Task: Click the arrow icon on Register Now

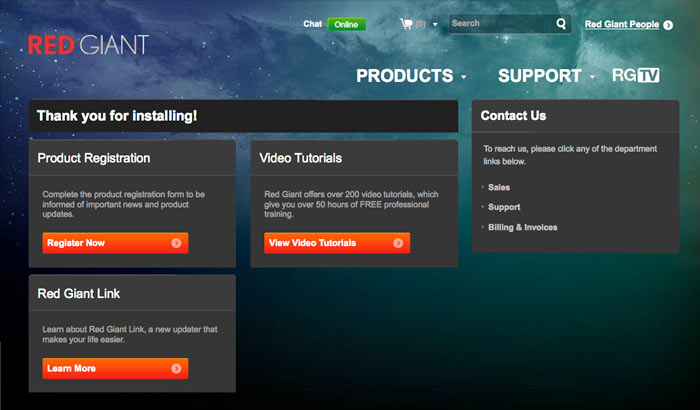Action: point(176,243)
